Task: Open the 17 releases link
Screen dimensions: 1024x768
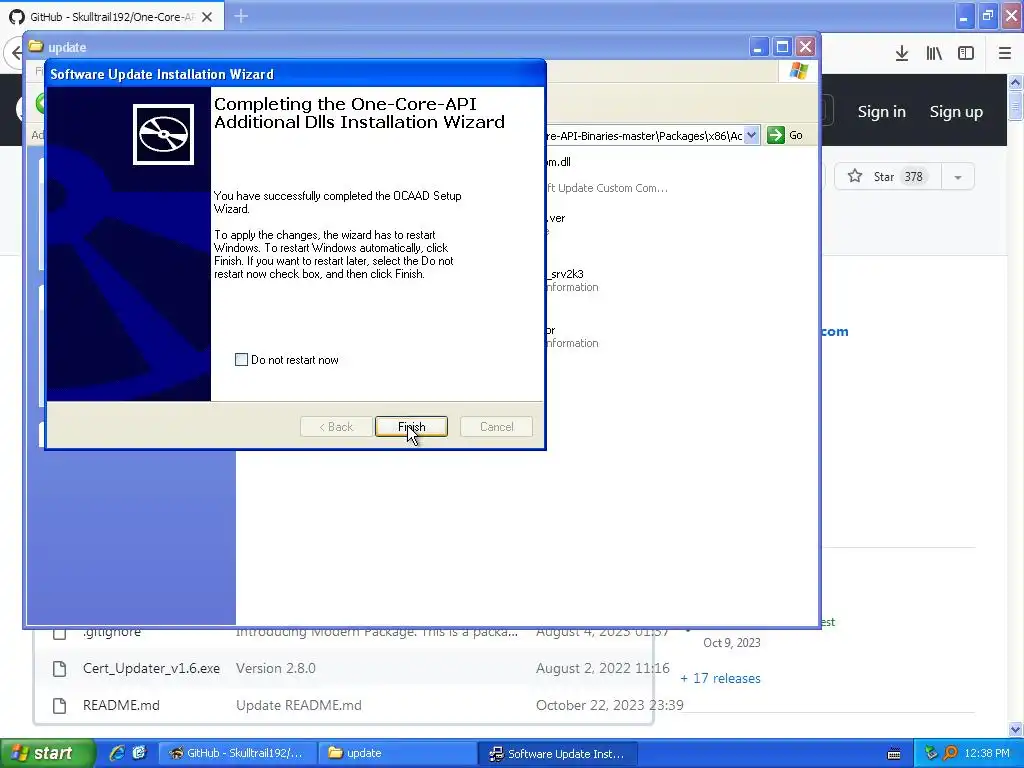Action: [x=720, y=679]
